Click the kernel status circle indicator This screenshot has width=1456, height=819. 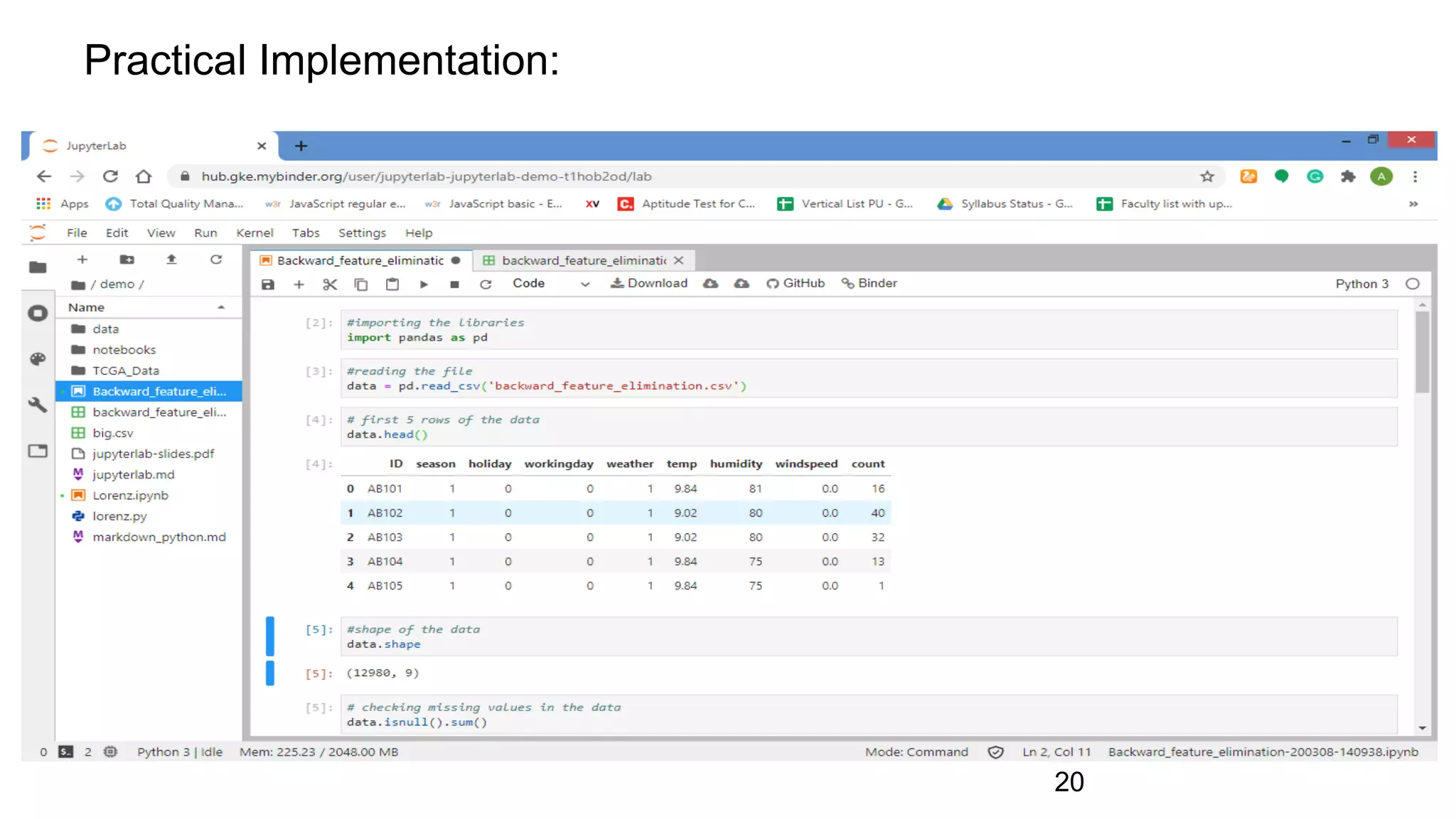[x=1413, y=284]
